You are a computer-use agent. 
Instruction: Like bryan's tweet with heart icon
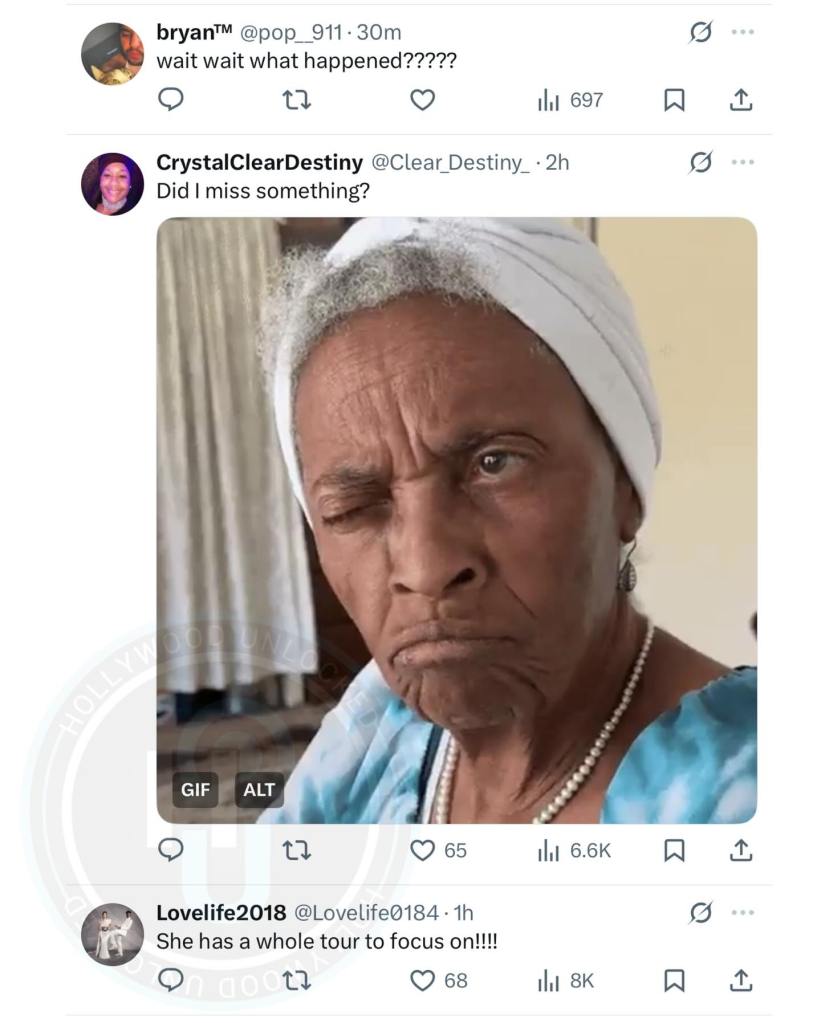pos(423,100)
